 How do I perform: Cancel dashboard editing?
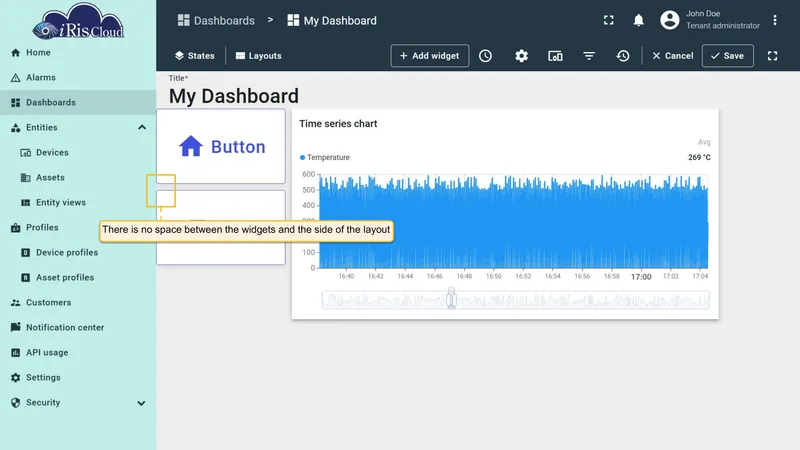point(672,56)
